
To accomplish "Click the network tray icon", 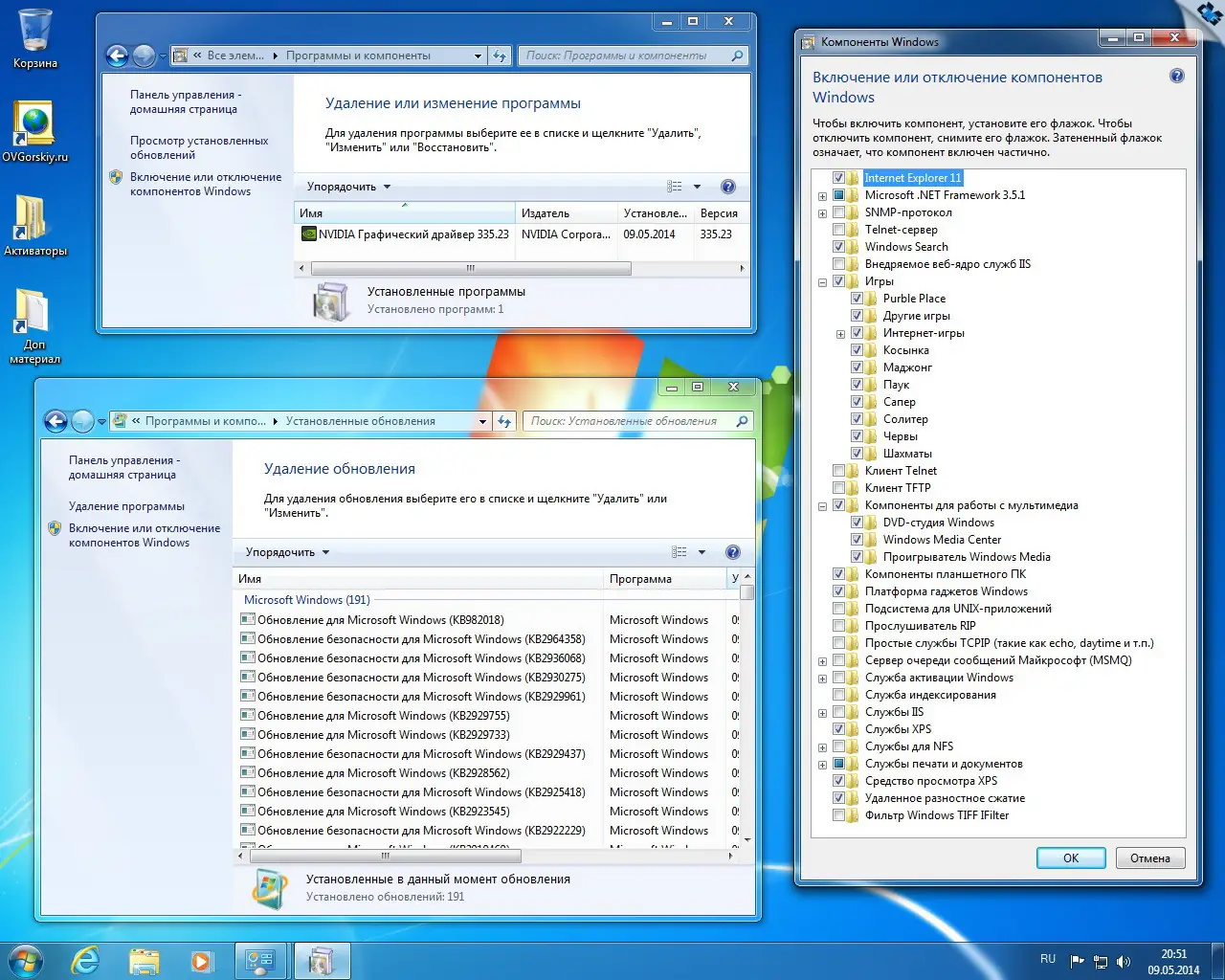I will [1101, 961].
